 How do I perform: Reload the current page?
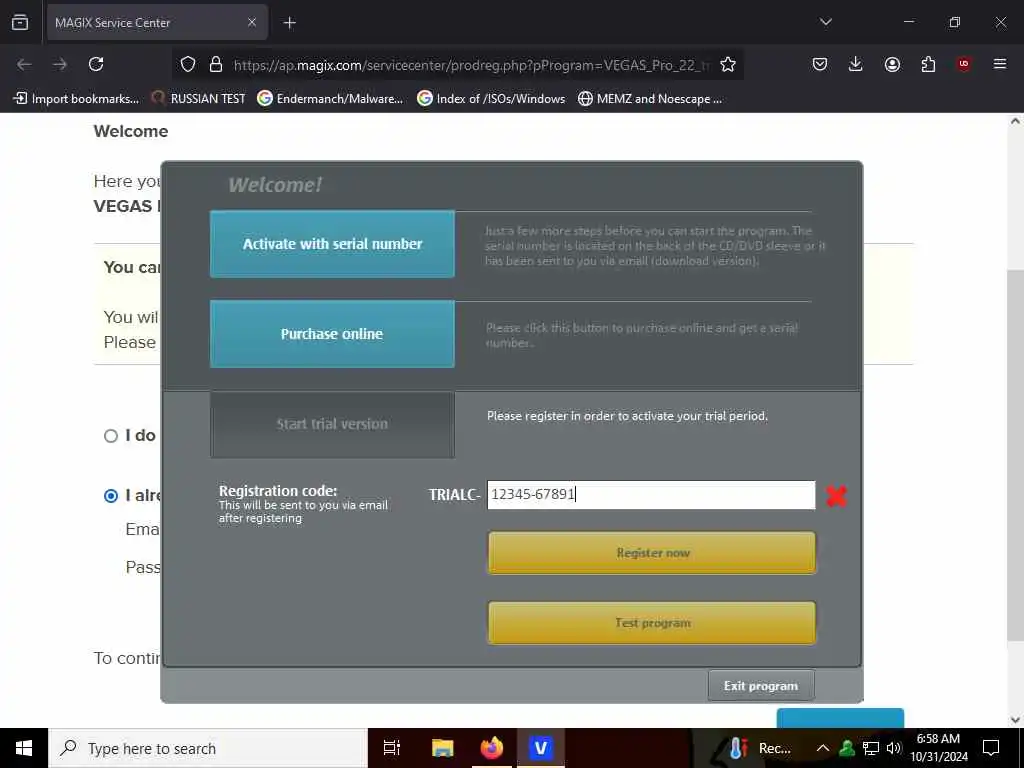tap(96, 64)
